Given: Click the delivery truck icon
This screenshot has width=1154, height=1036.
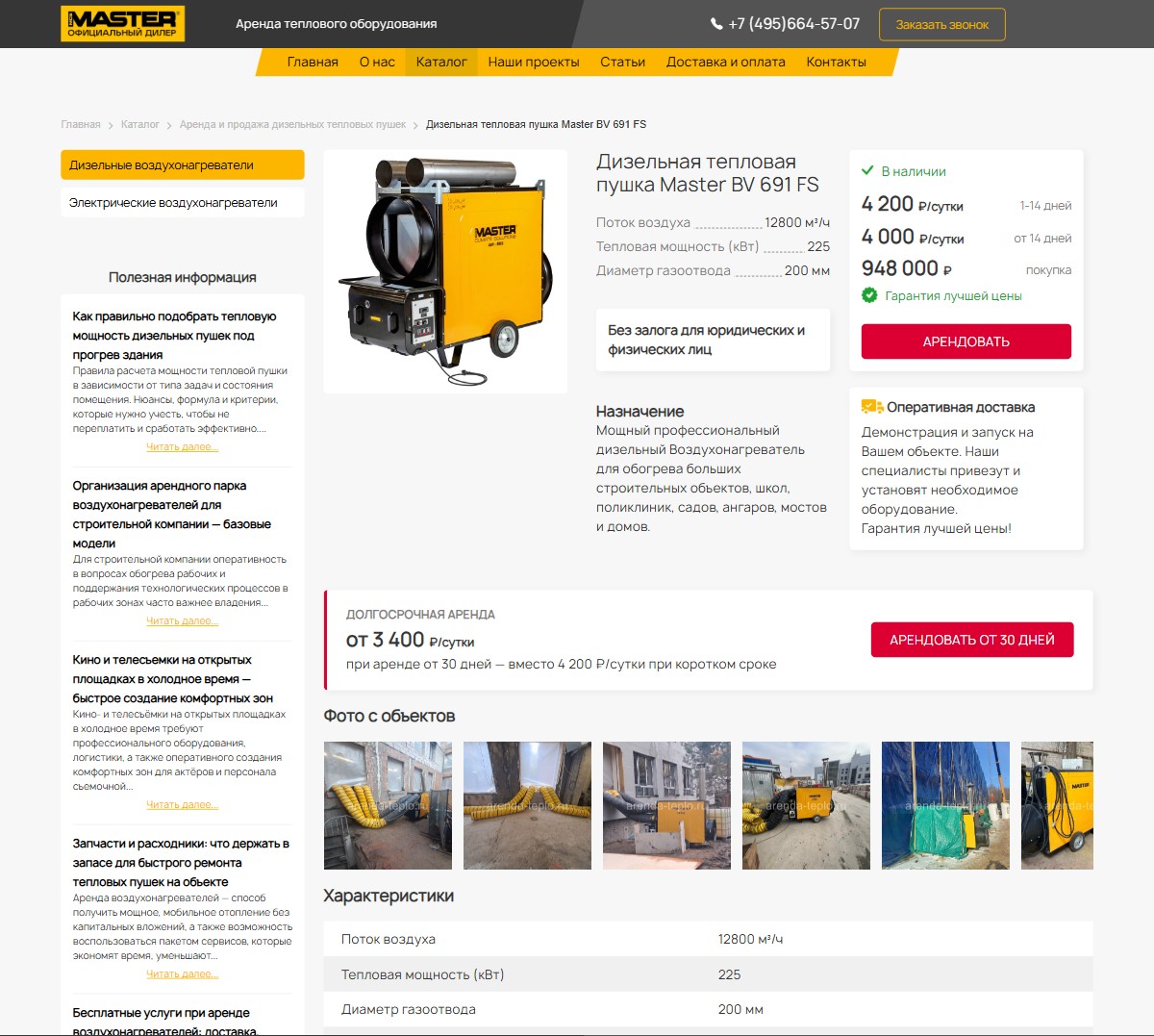Looking at the screenshot, I should coord(872,407).
